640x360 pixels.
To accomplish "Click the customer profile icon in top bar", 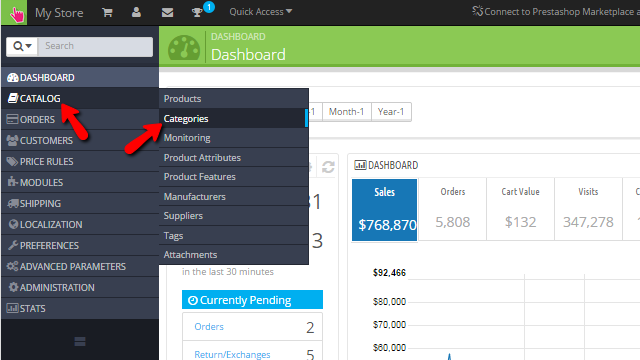I will click(x=136, y=12).
